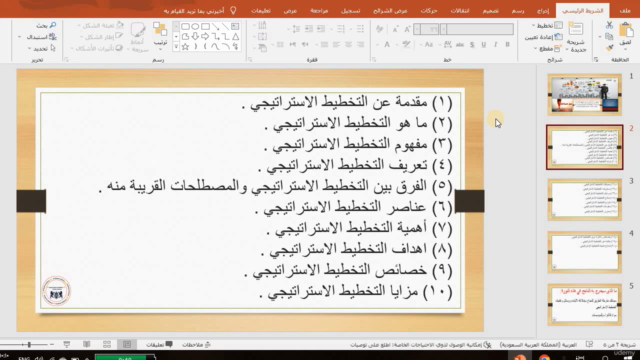The image size is (640, 360).
Task: Select the triangle shape in shapes gallery
Action: 236,37
